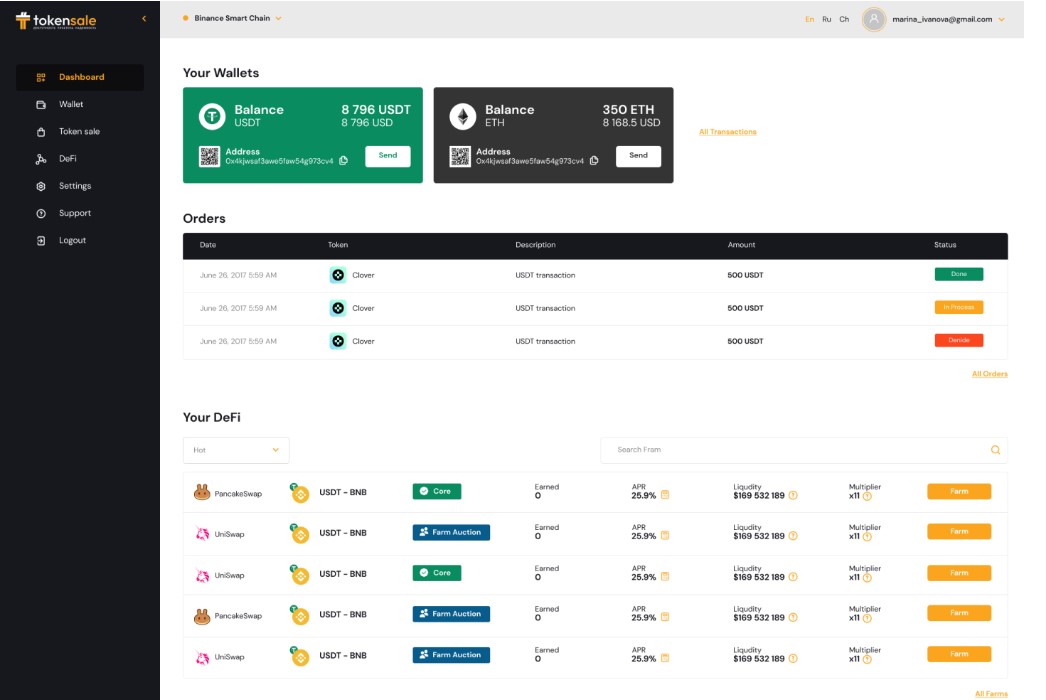This screenshot has height=700, width=1046.
Task: Click the search magnifier icon in DeFi
Action: [x=995, y=450]
